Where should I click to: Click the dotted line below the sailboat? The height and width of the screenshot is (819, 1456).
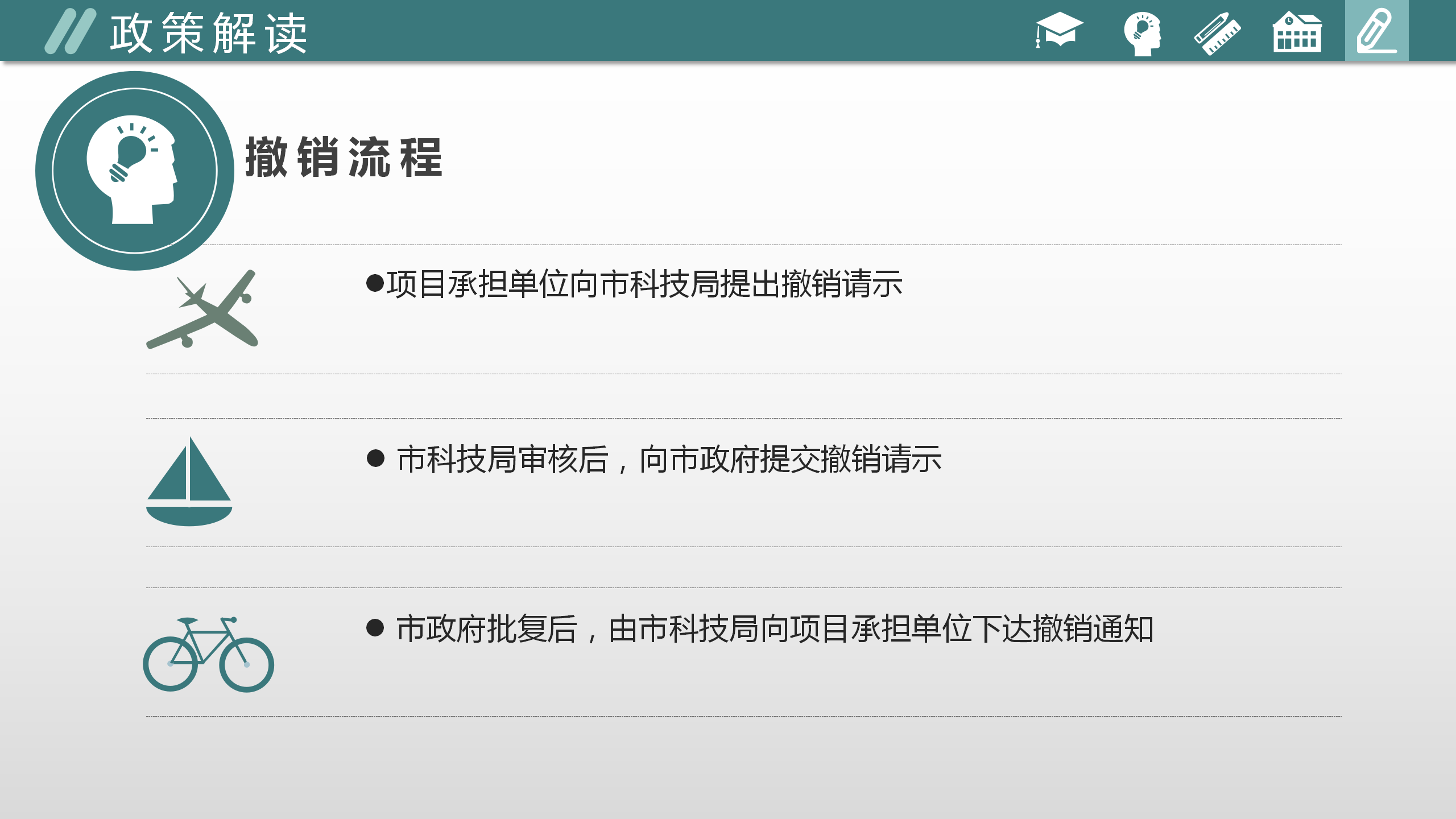click(739, 547)
